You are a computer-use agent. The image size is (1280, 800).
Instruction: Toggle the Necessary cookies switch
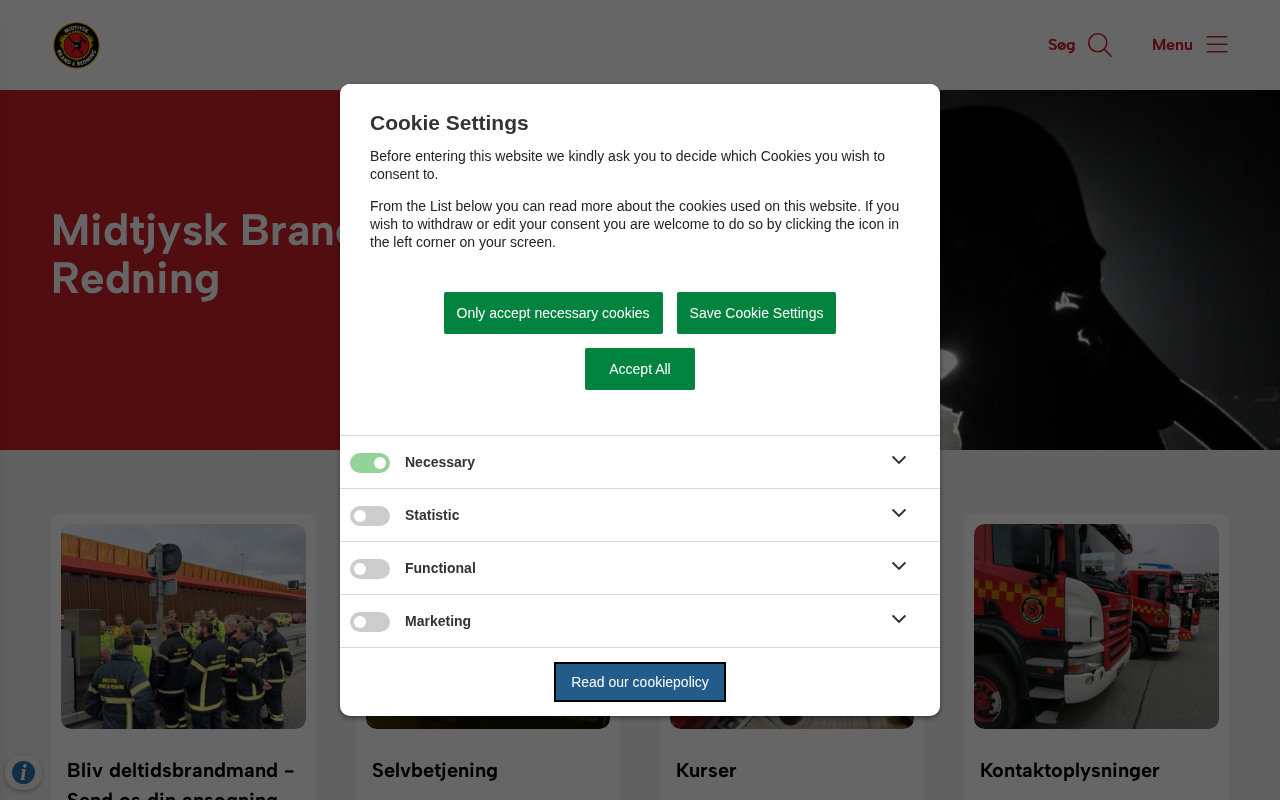pyautogui.click(x=370, y=463)
